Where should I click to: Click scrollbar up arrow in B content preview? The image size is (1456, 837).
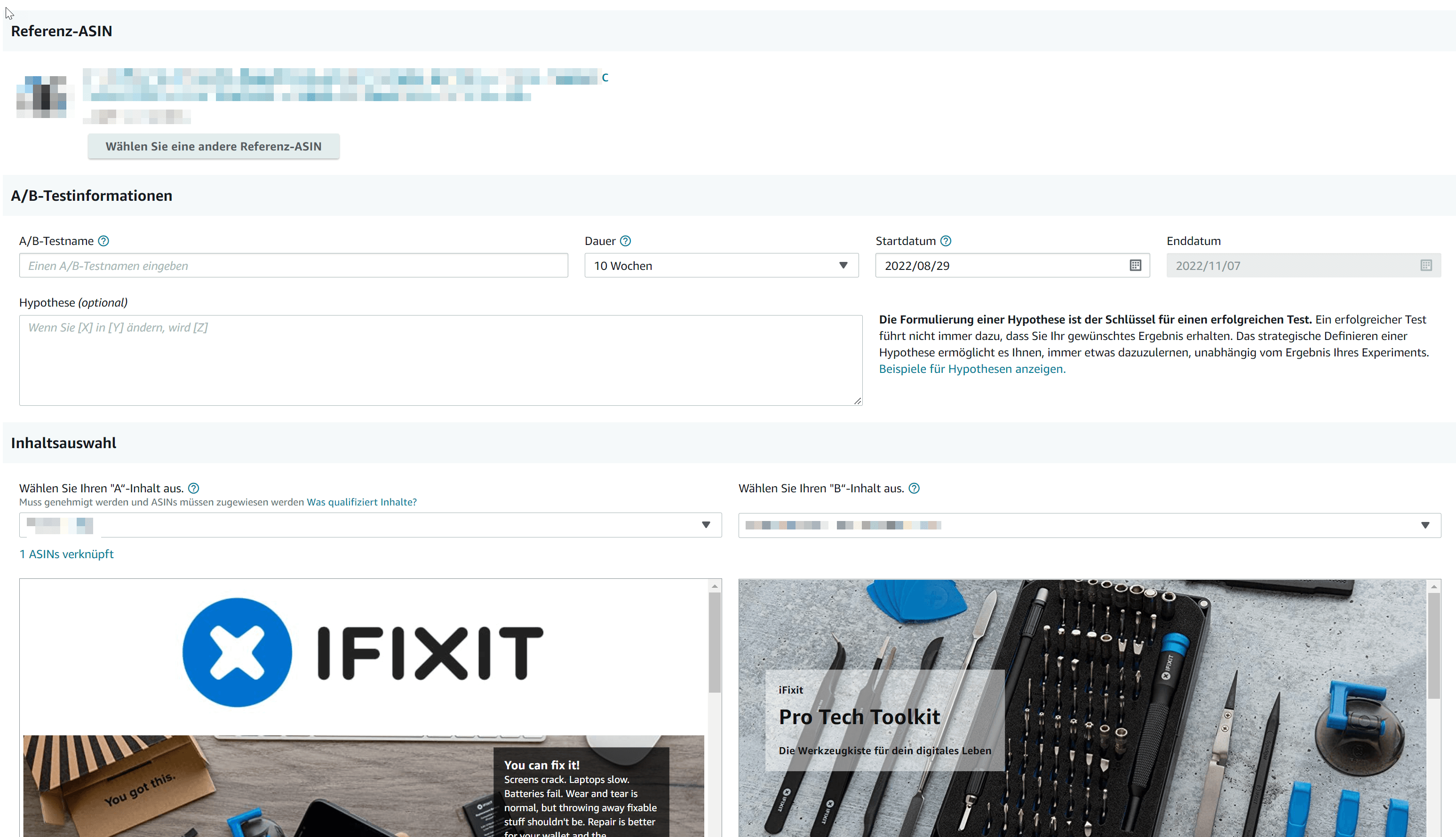click(x=1434, y=586)
